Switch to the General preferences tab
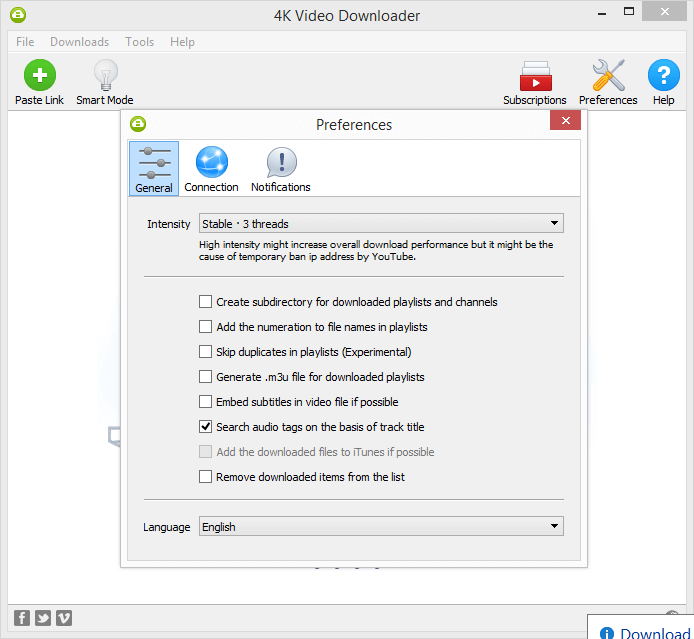The height and width of the screenshot is (639, 694). coord(154,169)
